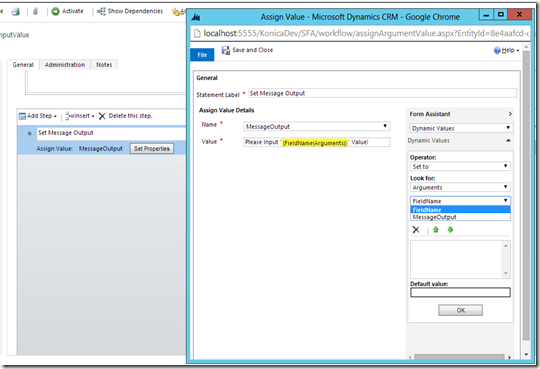Click the green move up arrow
Image resolution: width=540 pixels, height=369 pixels.
(436, 229)
